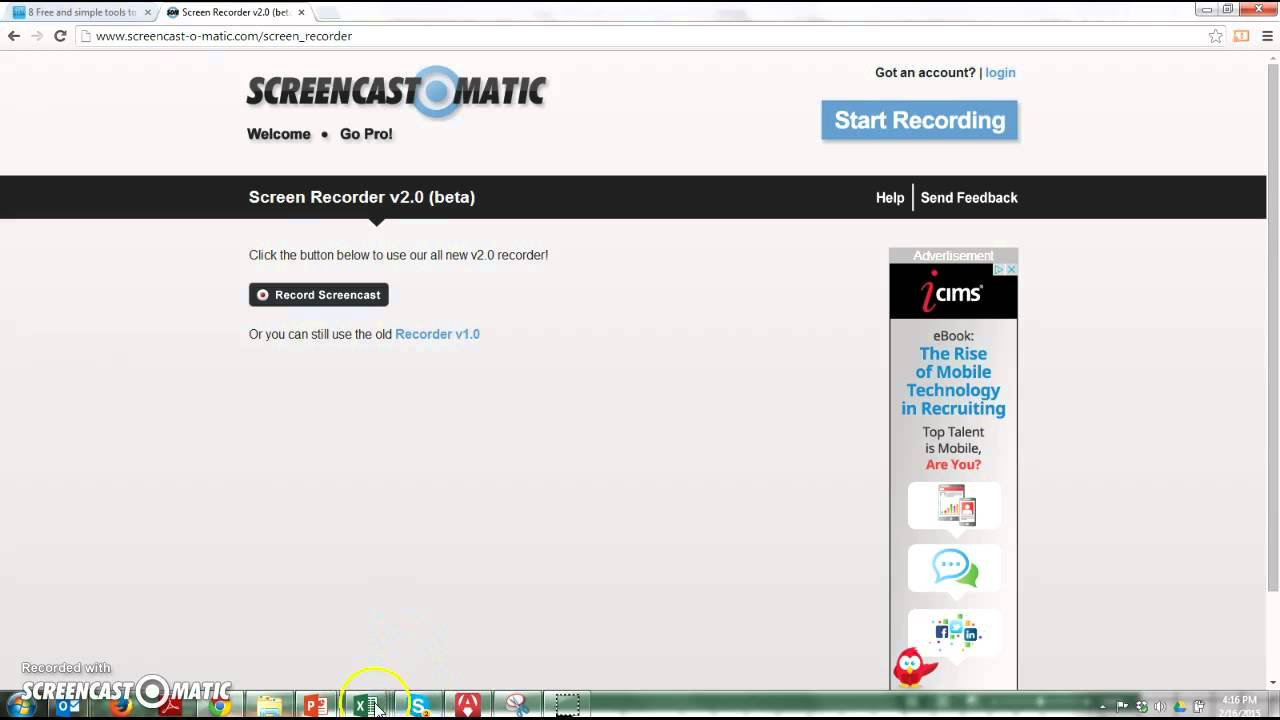
Task: Click the login link
Action: tap(1000, 73)
